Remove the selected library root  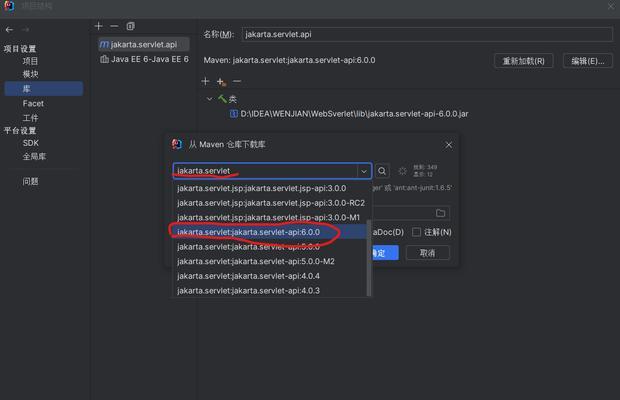point(237,81)
